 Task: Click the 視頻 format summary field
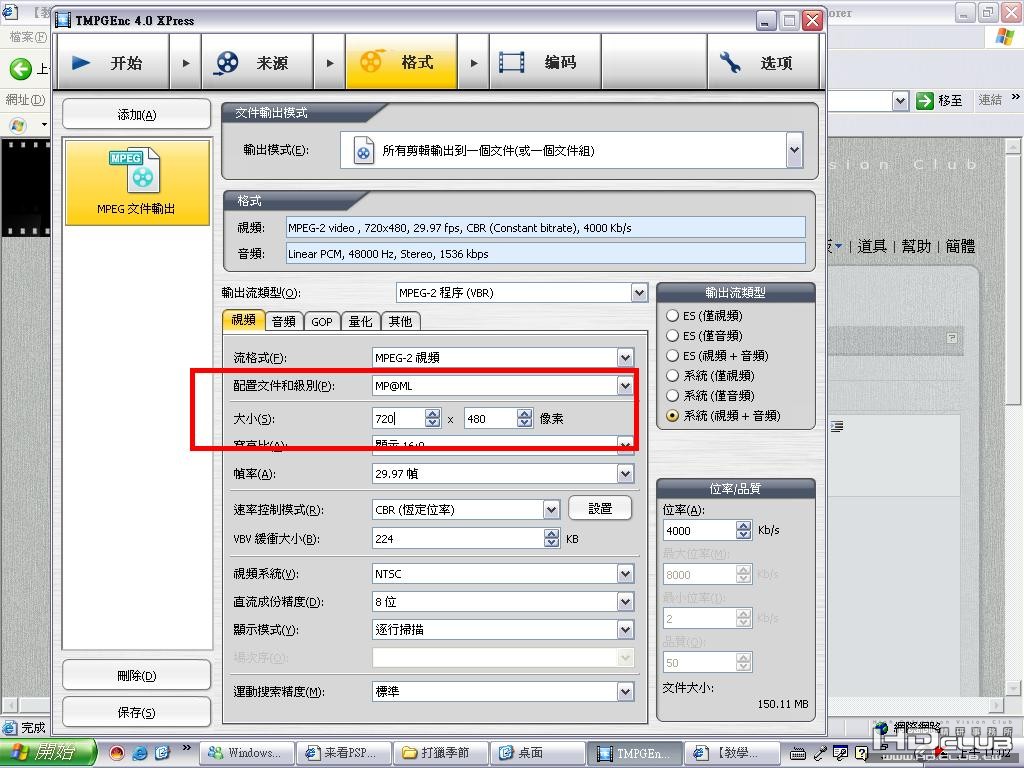(546, 228)
